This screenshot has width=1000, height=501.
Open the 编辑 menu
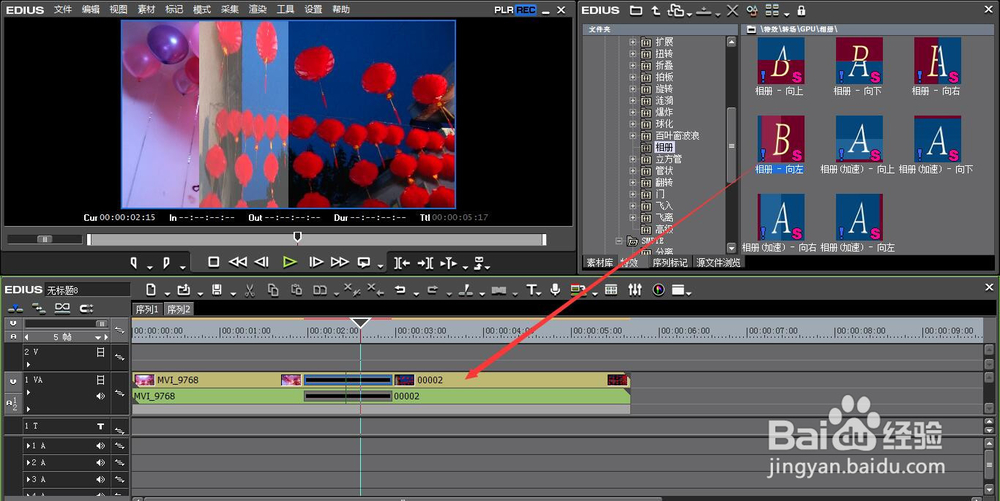pos(91,10)
